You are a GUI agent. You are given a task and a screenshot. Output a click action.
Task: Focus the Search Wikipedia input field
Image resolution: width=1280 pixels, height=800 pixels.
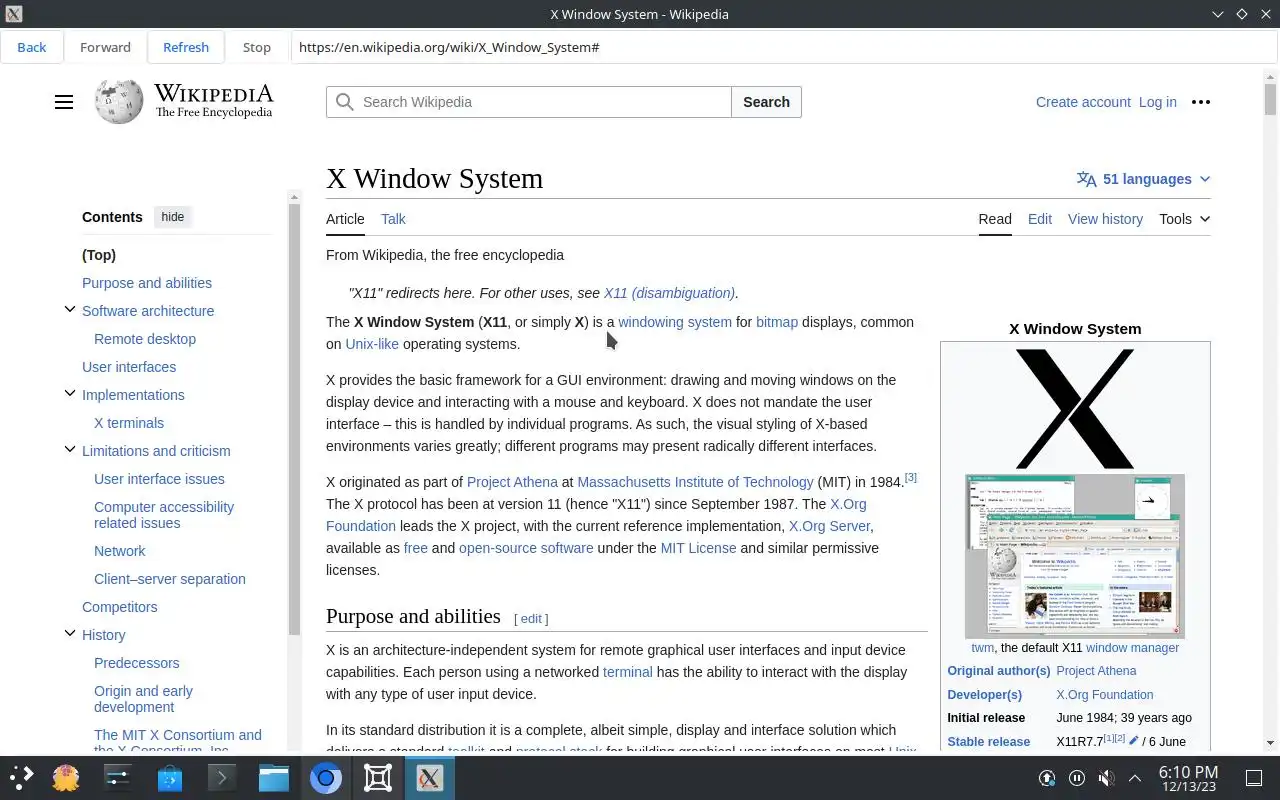[529, 102]
